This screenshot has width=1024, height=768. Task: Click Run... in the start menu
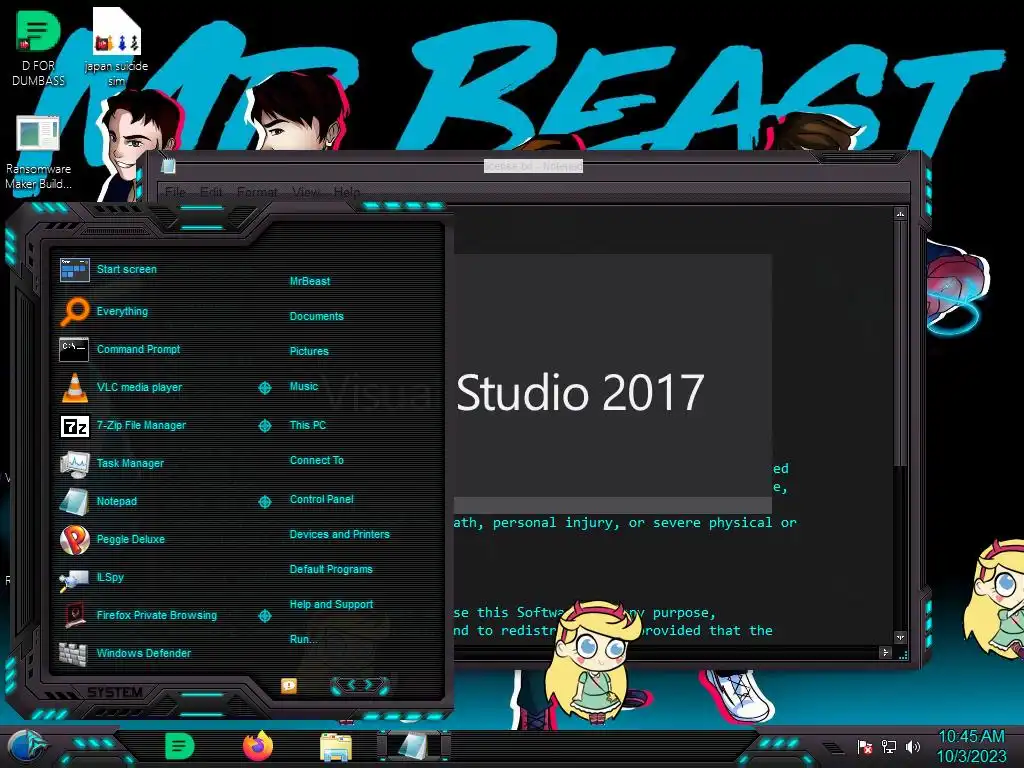(x=303, y=639)
